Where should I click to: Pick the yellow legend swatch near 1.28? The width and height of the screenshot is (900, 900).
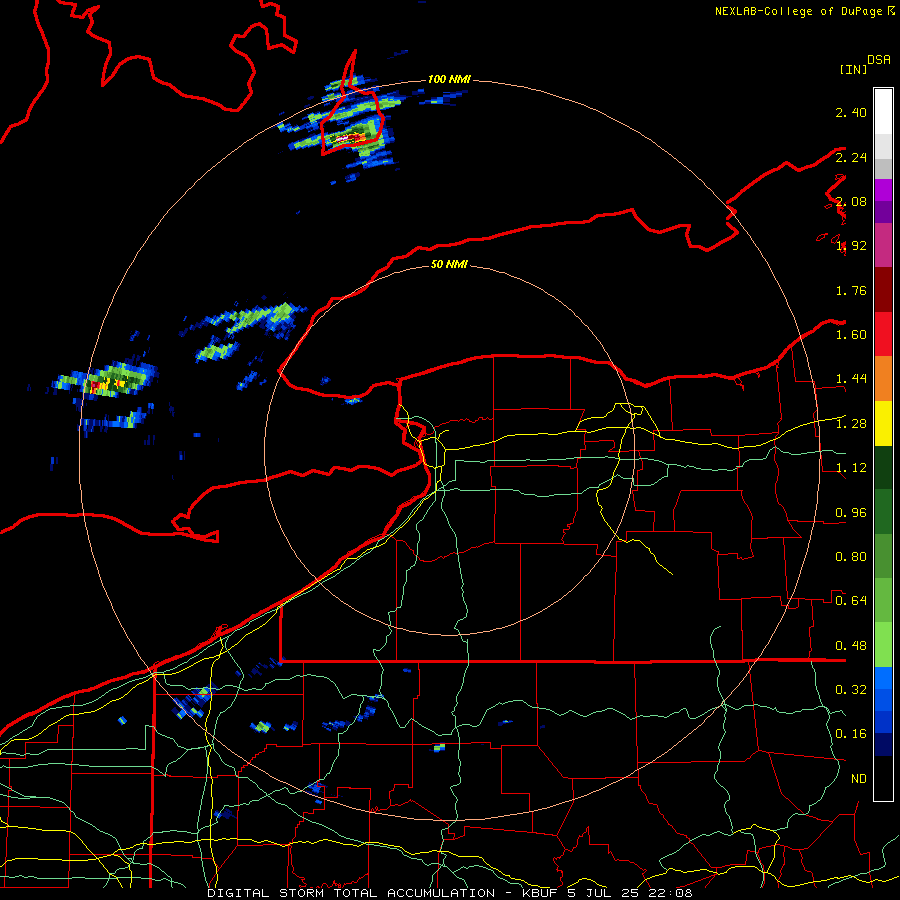click(x=883, y=423)
